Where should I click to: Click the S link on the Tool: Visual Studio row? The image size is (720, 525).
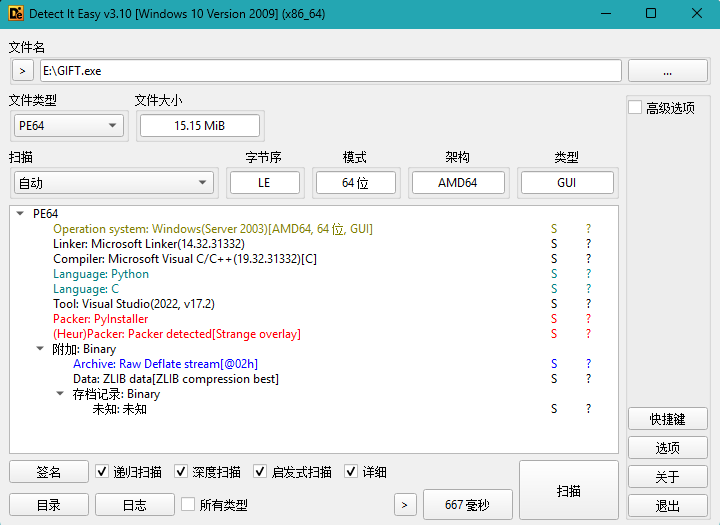click(554, 304)
